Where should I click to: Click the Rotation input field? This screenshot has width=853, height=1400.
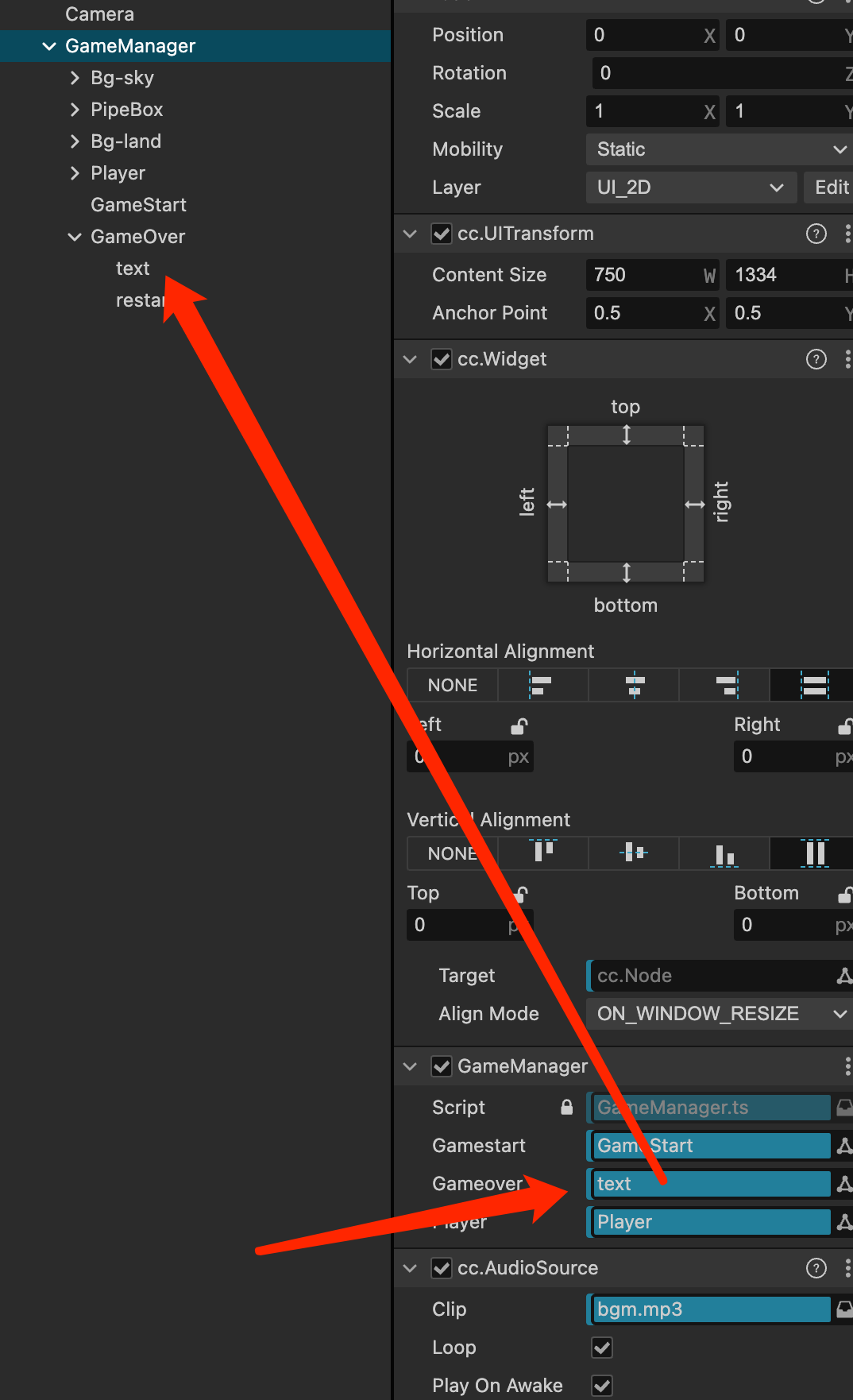pyautogui.click(x=722, y=73)
